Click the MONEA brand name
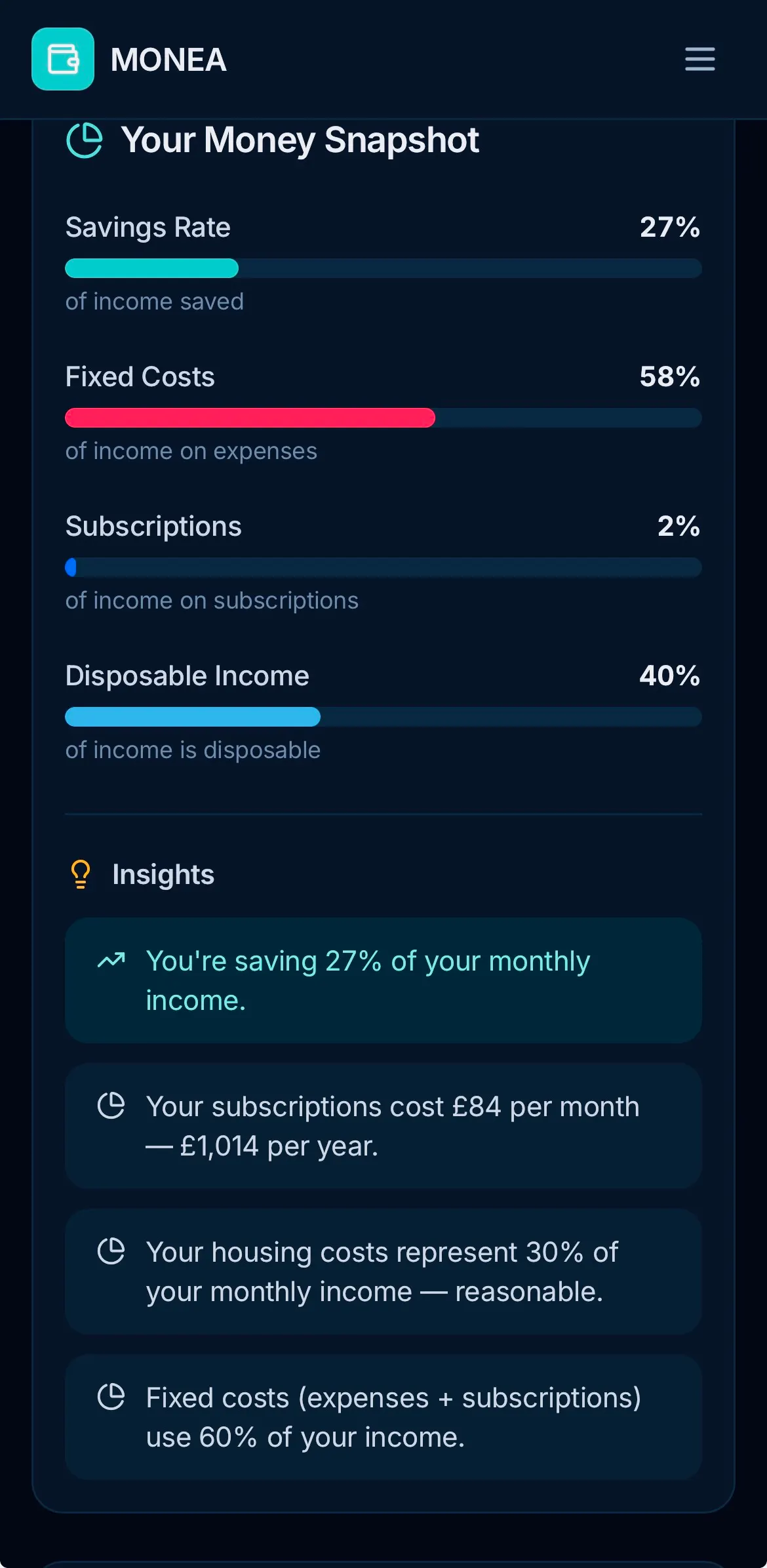This screenshot has width=767, height=1568. tap(168, 60)
